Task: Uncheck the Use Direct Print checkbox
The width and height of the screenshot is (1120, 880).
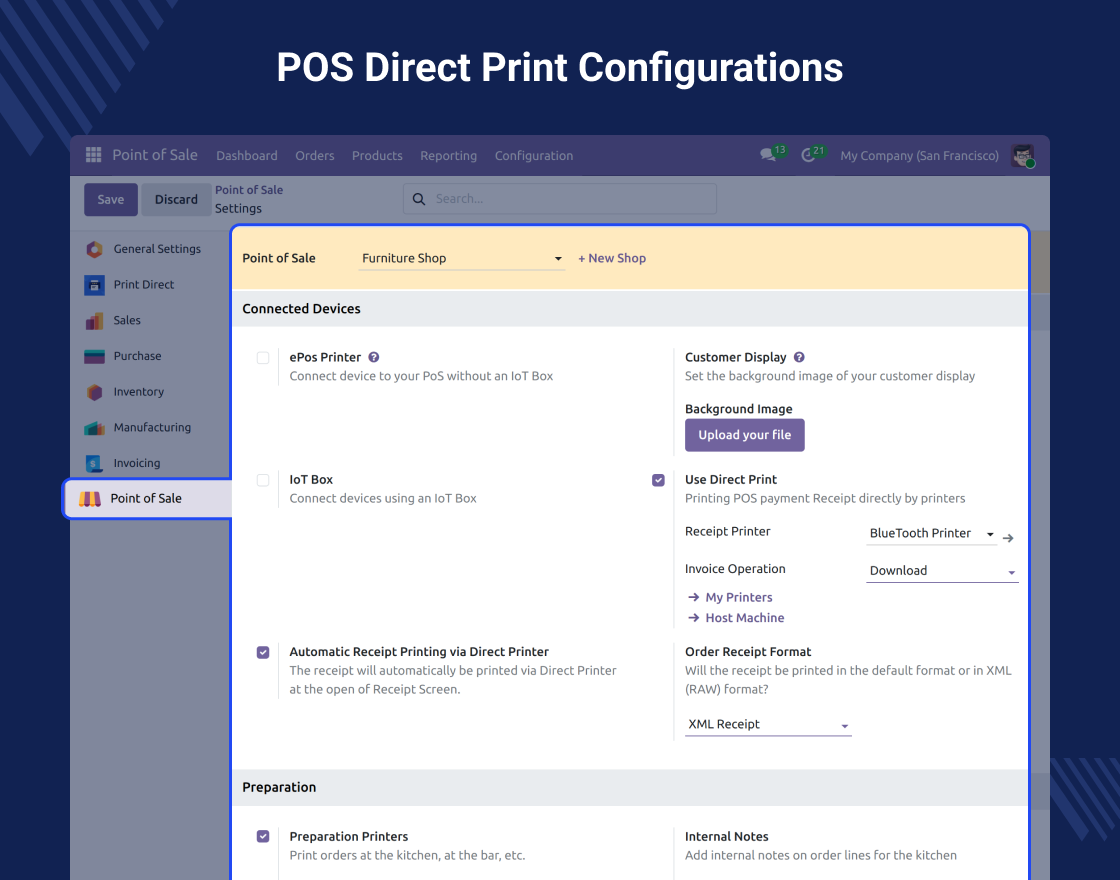Action: tap(658, 480)
